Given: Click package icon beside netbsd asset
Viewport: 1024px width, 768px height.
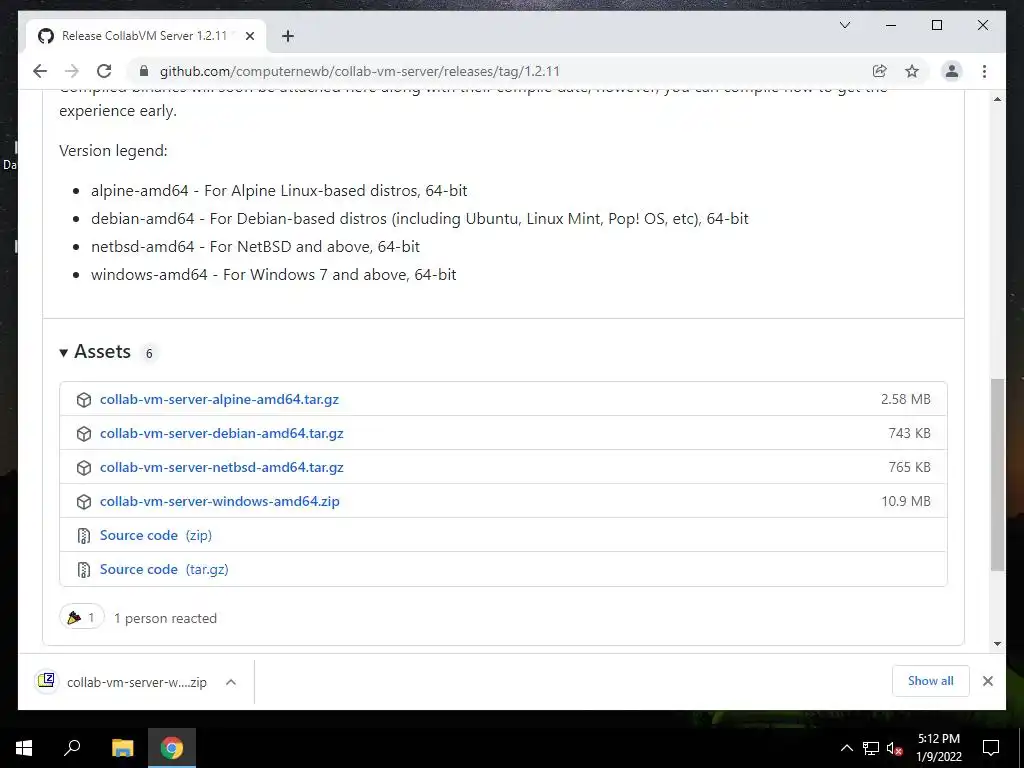Looking at the screenshot, I should point(84,468).
